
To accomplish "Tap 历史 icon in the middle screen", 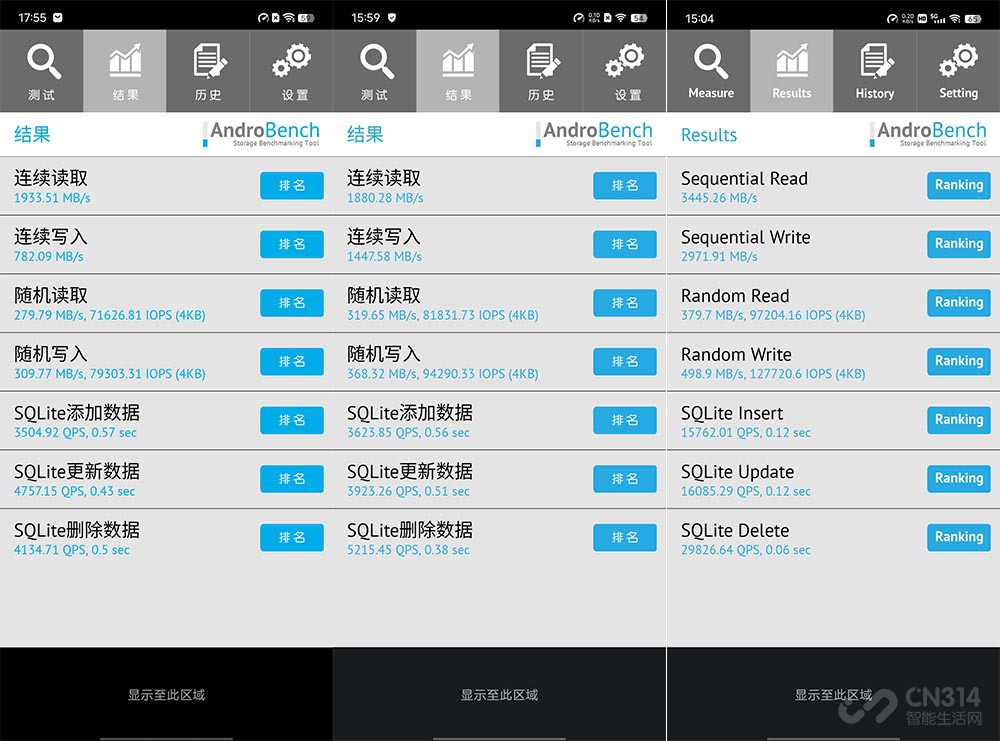I will (541, 64).
